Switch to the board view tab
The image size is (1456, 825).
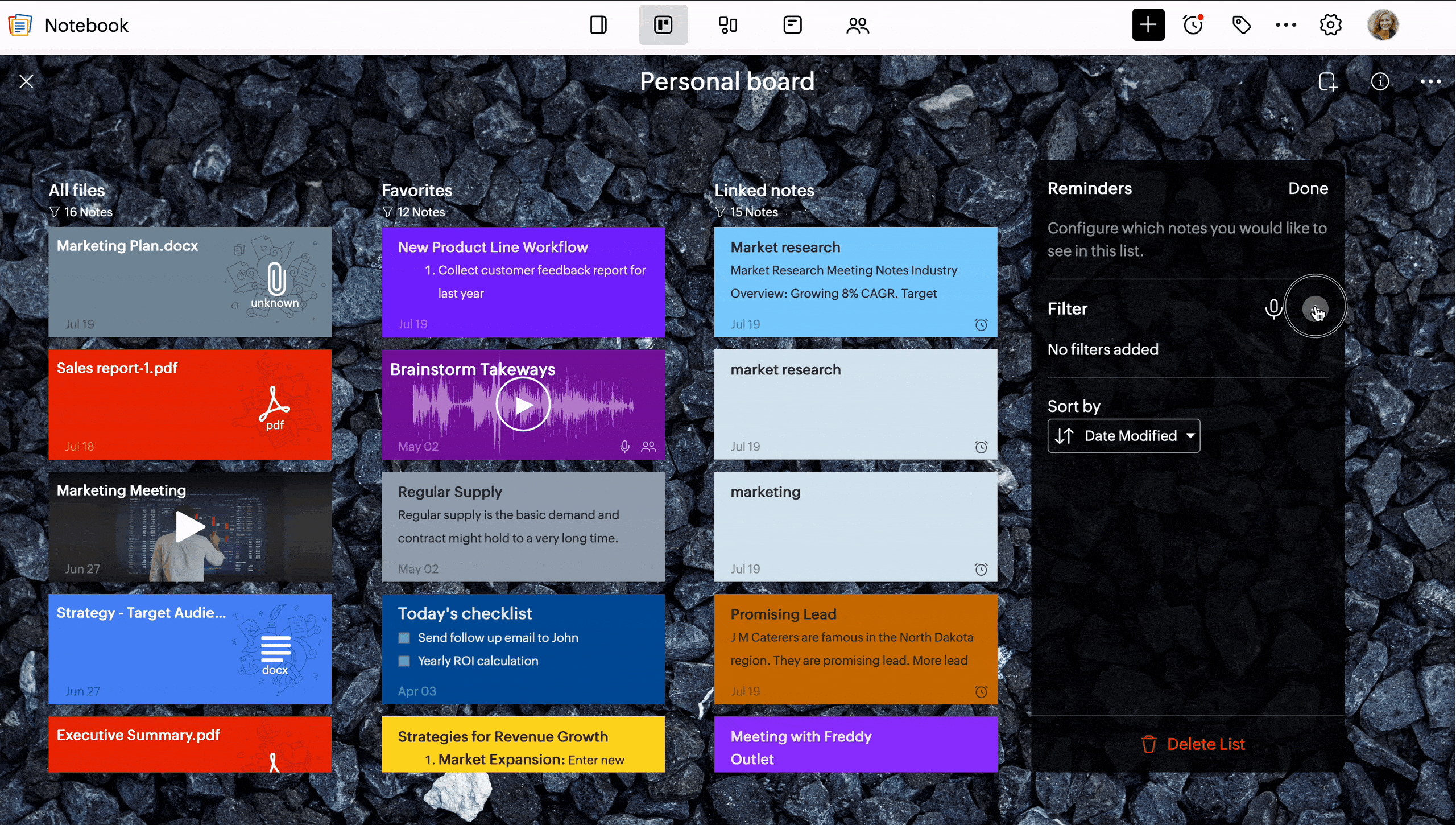(x=663, y=25)
